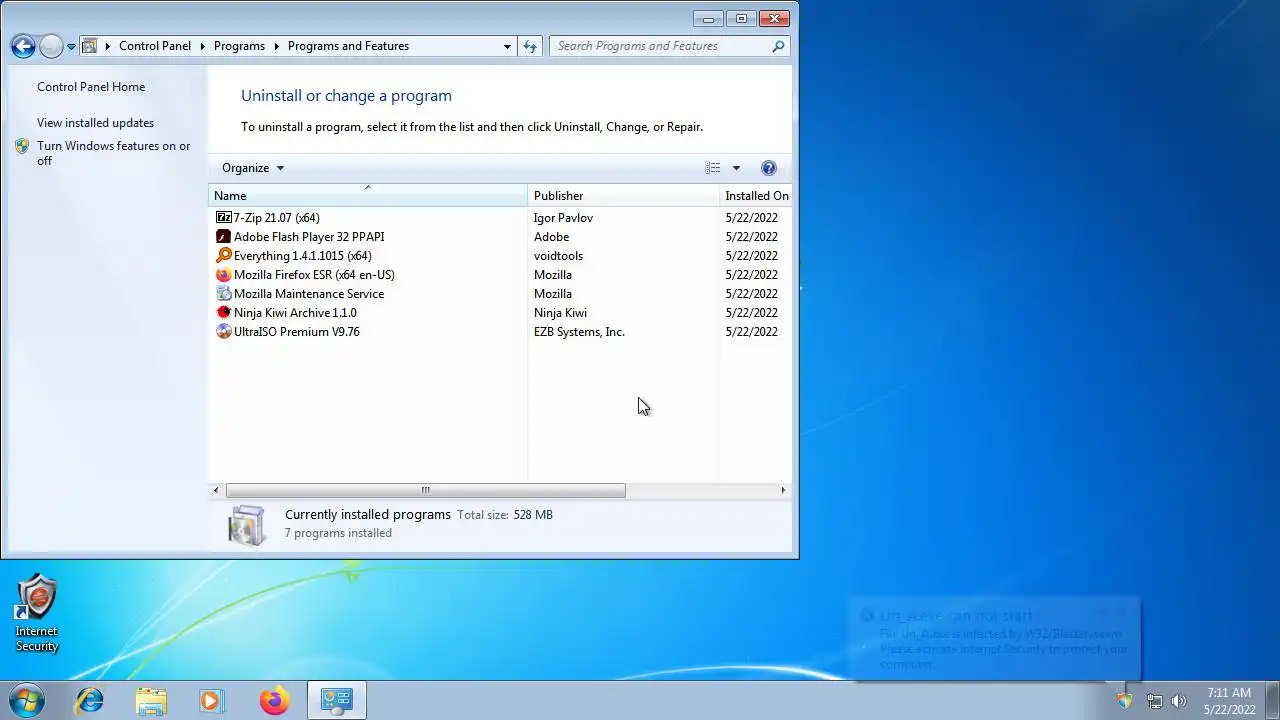Select Everything 1.4.1.1015 (x64)
The width and height of the screenshot is (1280, 720).
[500, 255]
